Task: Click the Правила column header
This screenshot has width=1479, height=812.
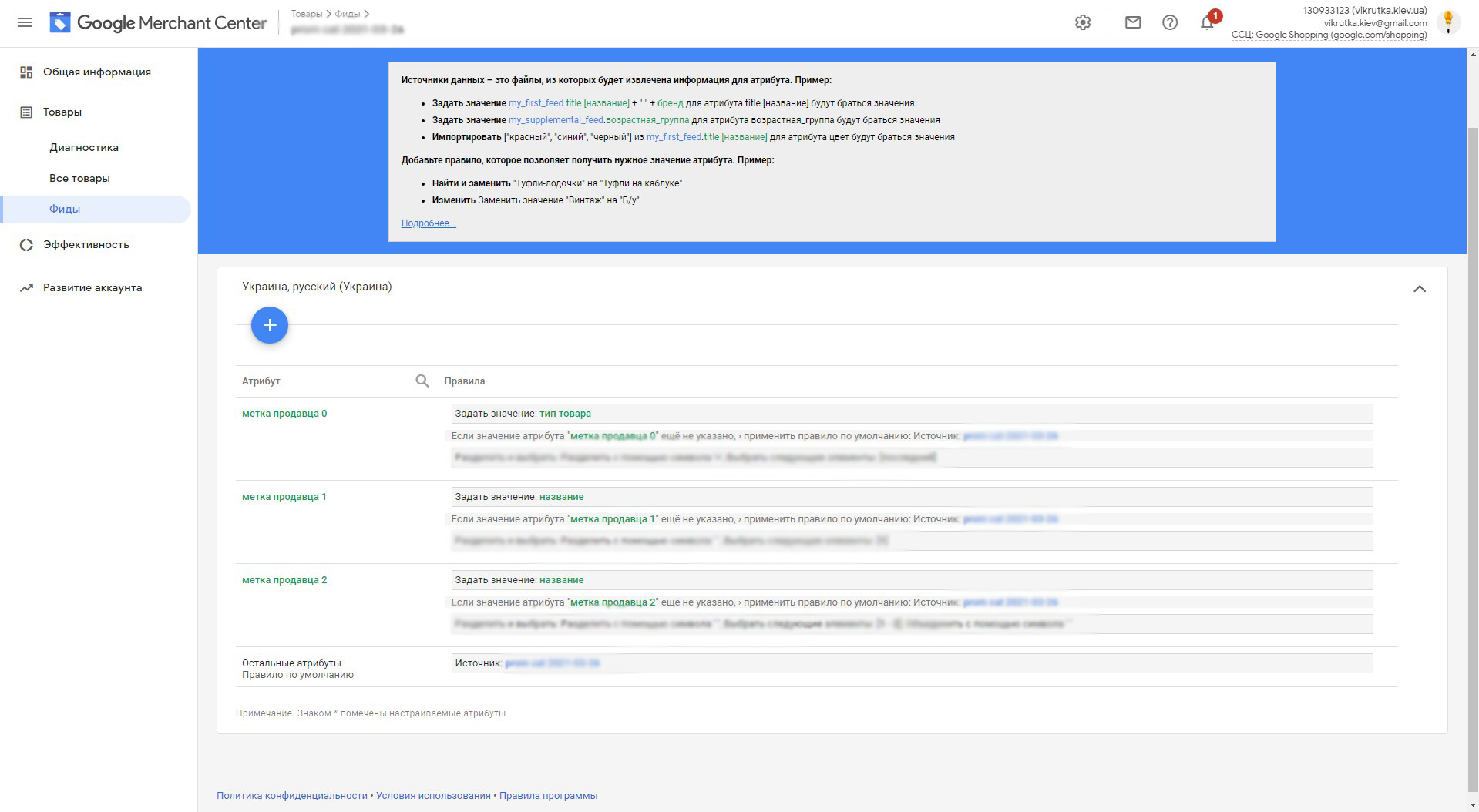Action: click(465, 381)
